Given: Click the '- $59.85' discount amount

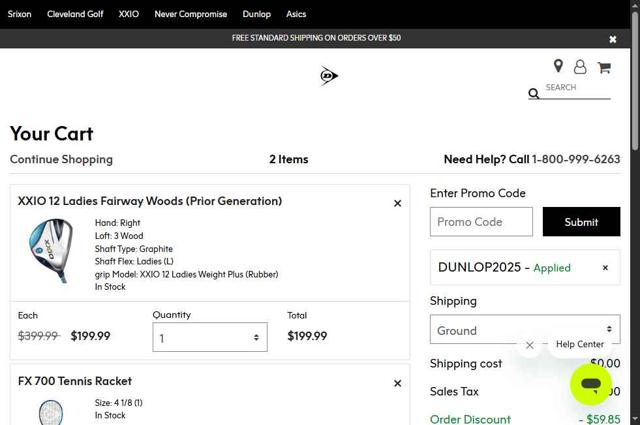Looking at the screenshot, I should pos(599,419).
